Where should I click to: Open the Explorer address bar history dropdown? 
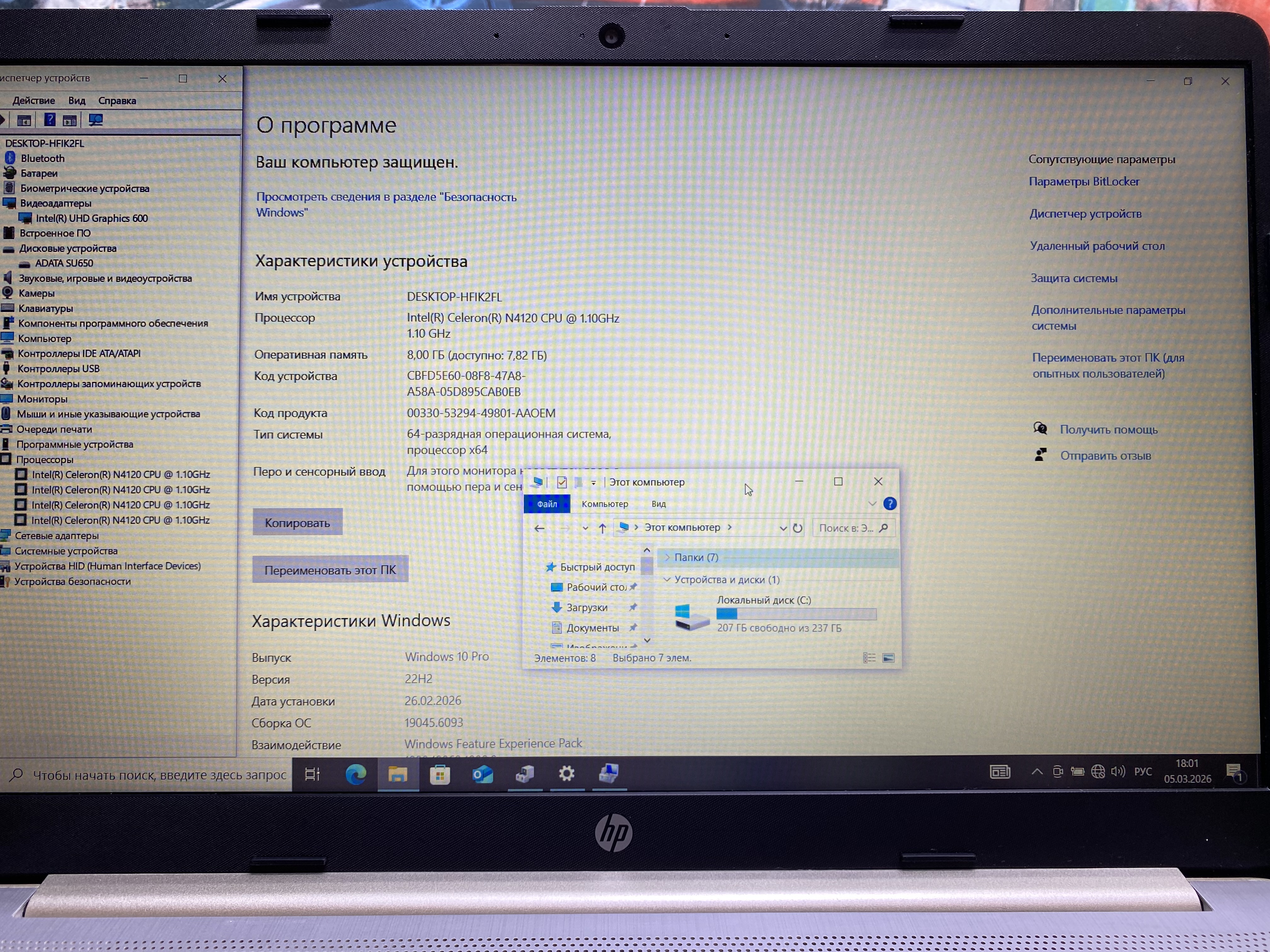(x=782, y=528)
